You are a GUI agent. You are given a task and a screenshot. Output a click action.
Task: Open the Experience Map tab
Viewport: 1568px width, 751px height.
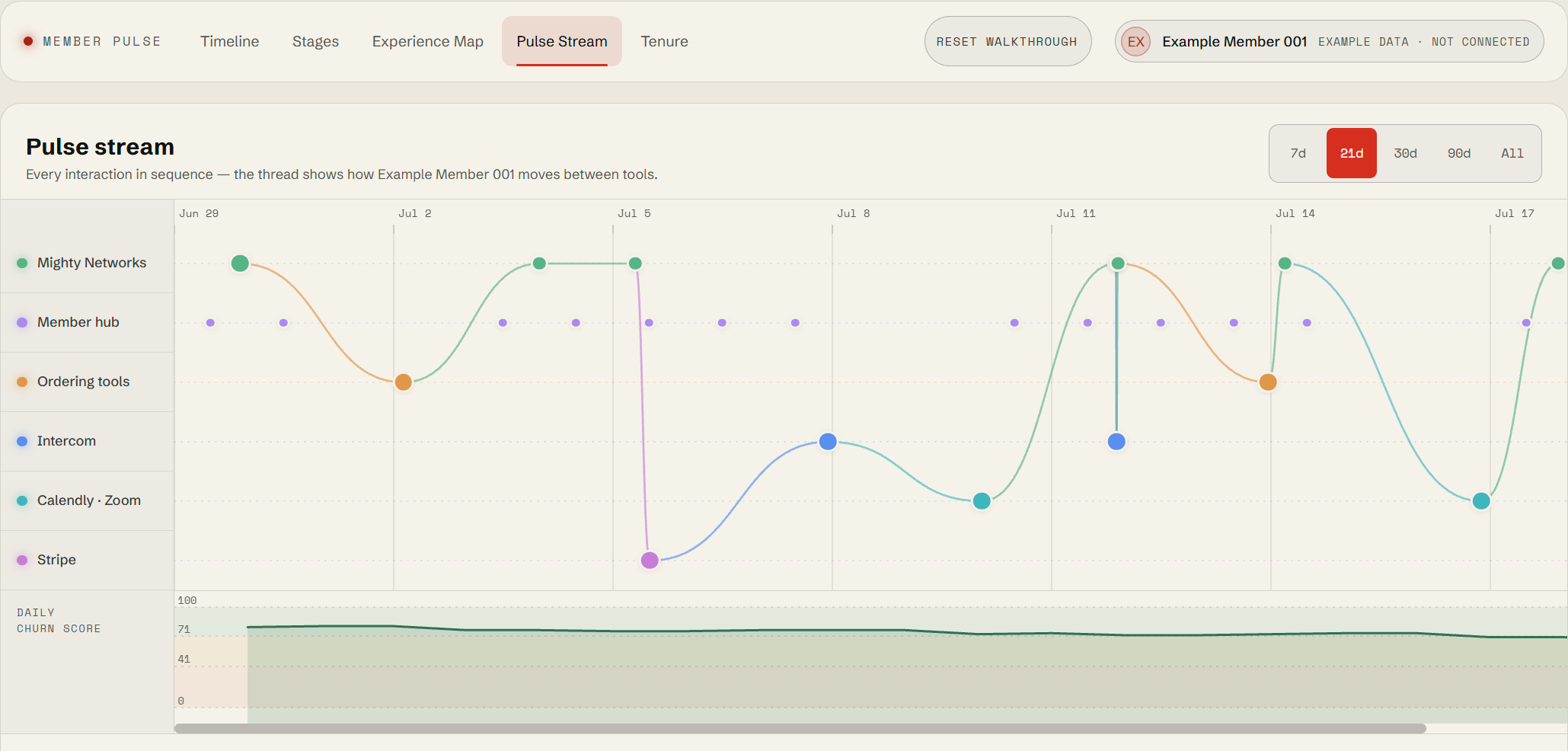tap(427, 41)
